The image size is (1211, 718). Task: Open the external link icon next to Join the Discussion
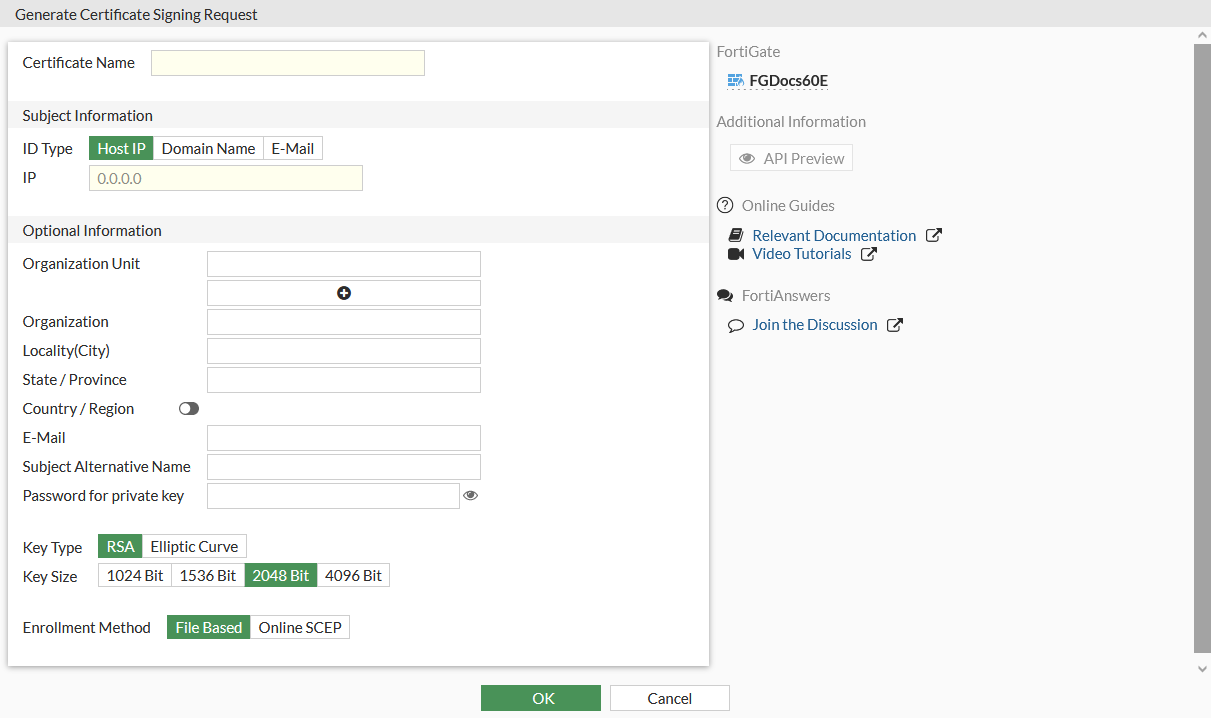(x=898, y=324)
